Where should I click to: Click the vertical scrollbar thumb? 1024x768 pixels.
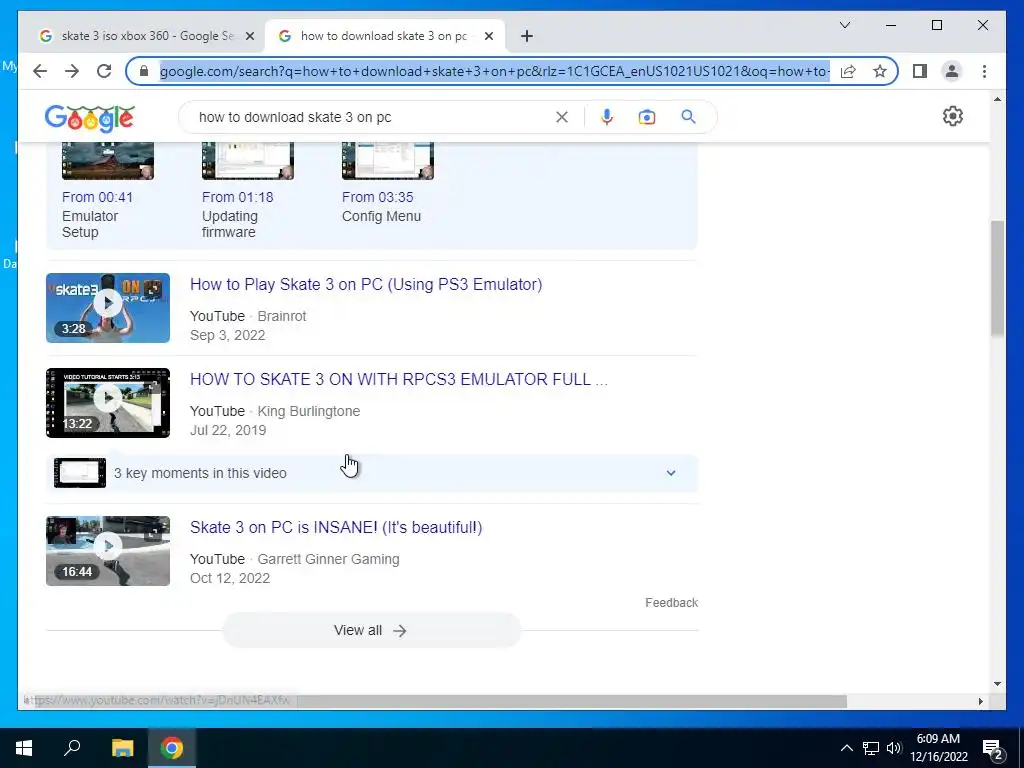pos(997,279)
